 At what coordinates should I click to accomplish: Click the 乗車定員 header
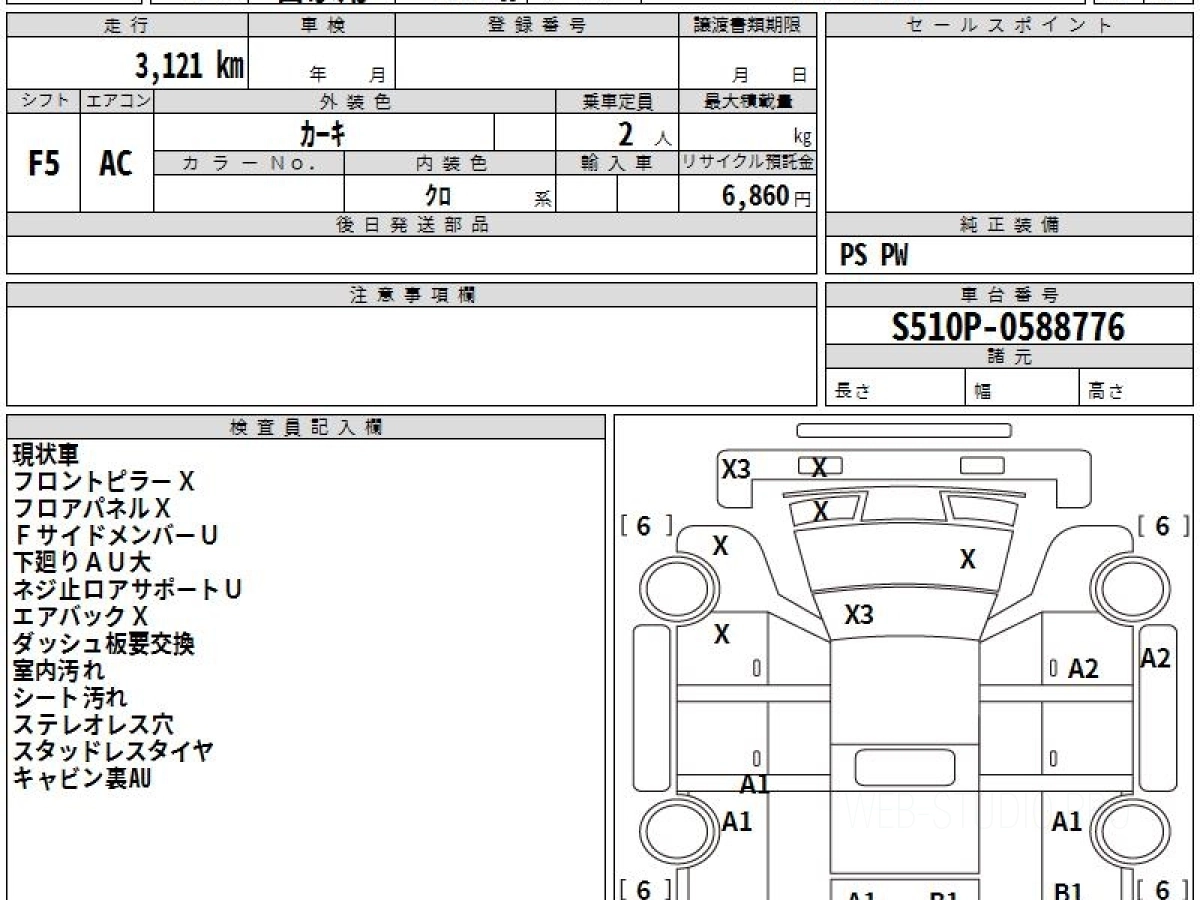point(617,101)
